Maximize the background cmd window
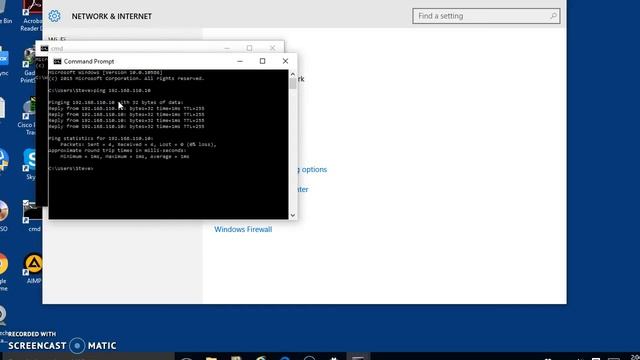Screen dimensions: 640x360 (x=249, y=48)
